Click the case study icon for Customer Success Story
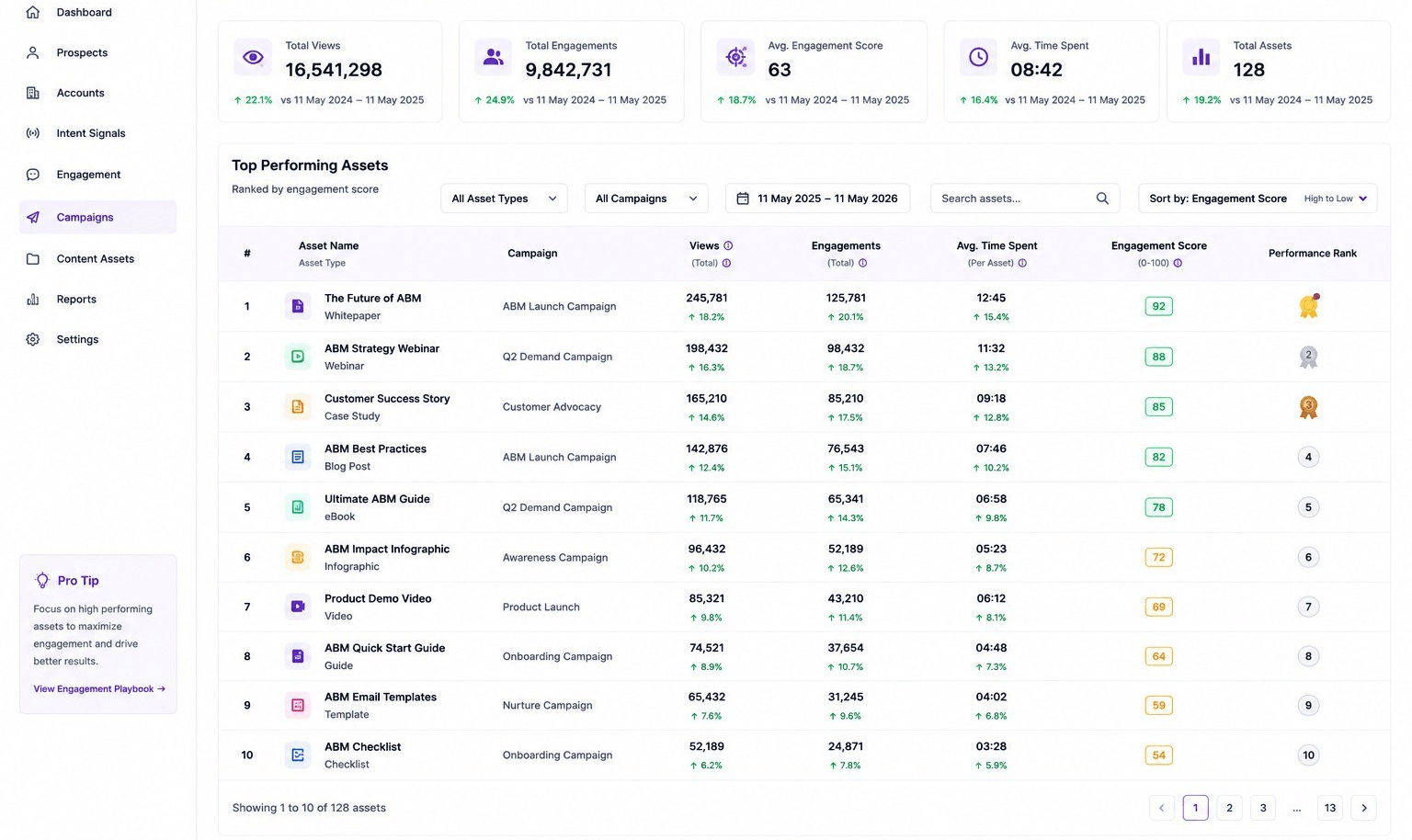Viewport: 1412px width, 840px height. (298, 406)
